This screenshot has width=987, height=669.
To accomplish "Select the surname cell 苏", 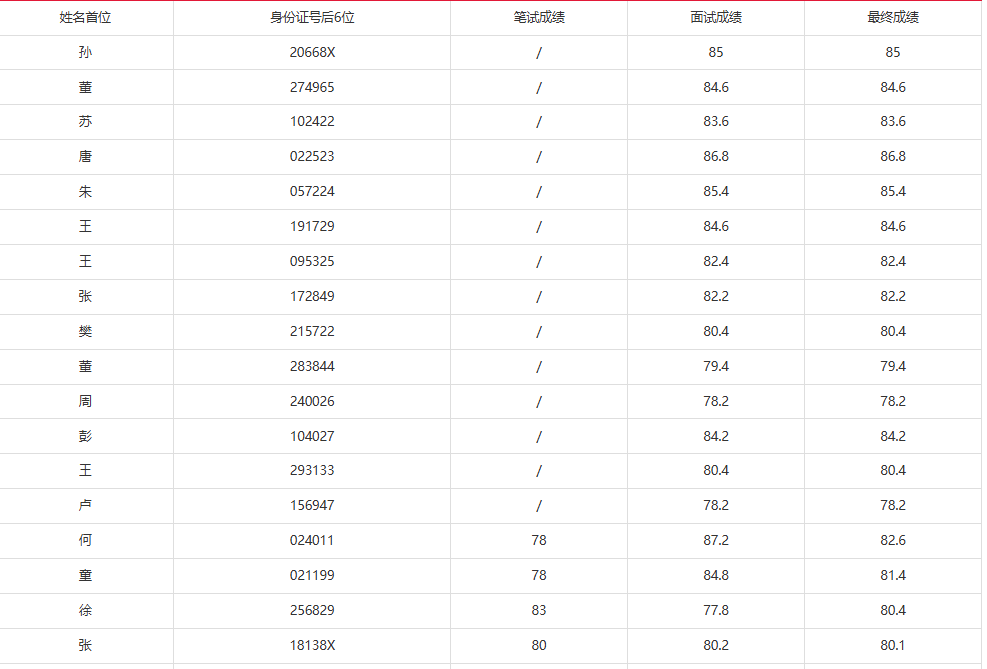I will click(85, 122).
